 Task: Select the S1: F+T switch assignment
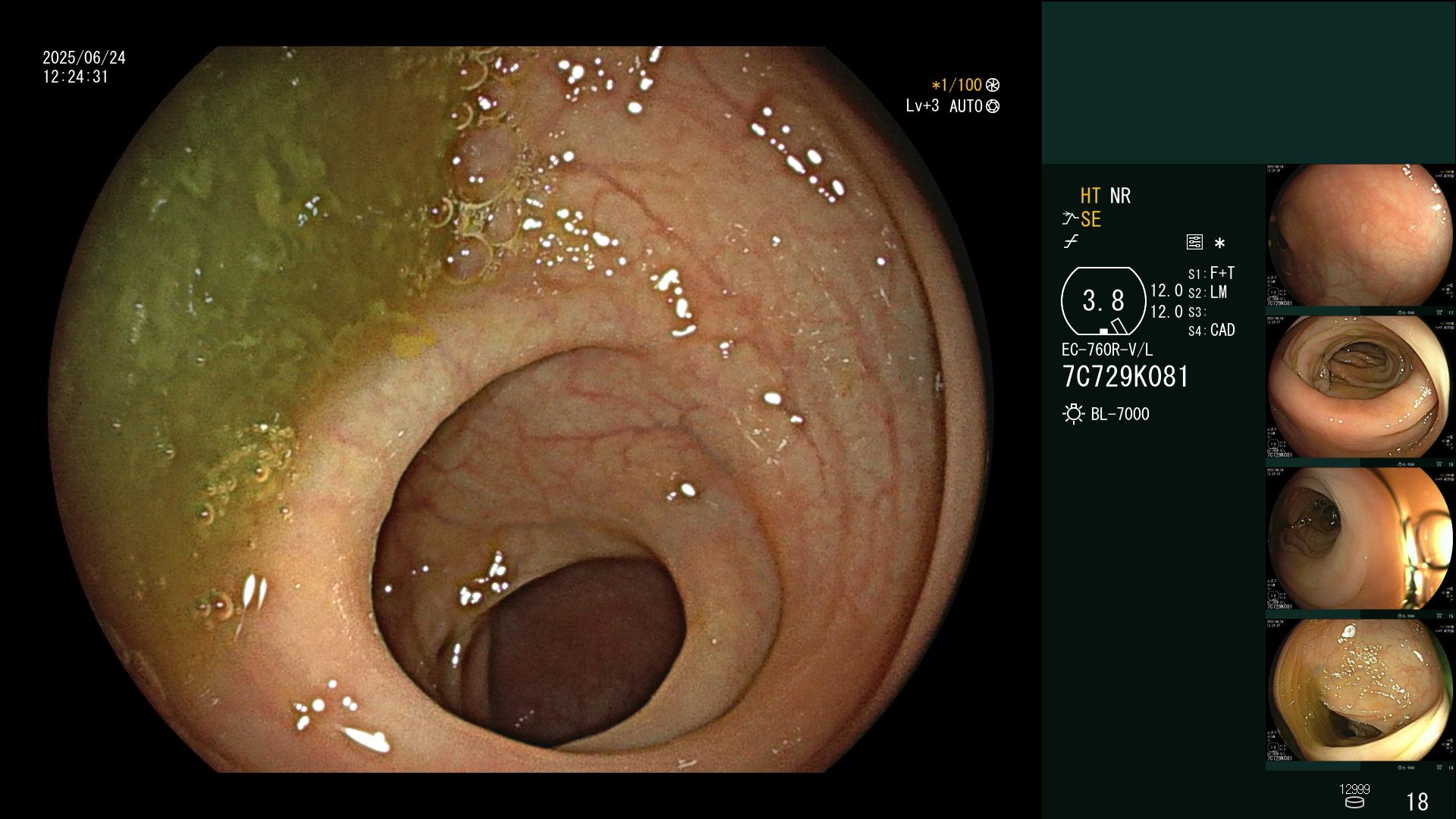1212,273
